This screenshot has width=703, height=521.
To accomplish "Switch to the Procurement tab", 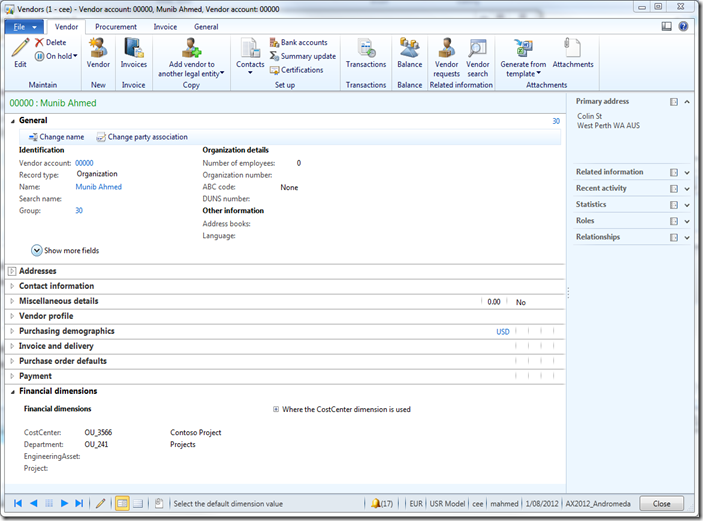I will click(x=116, y=27).
